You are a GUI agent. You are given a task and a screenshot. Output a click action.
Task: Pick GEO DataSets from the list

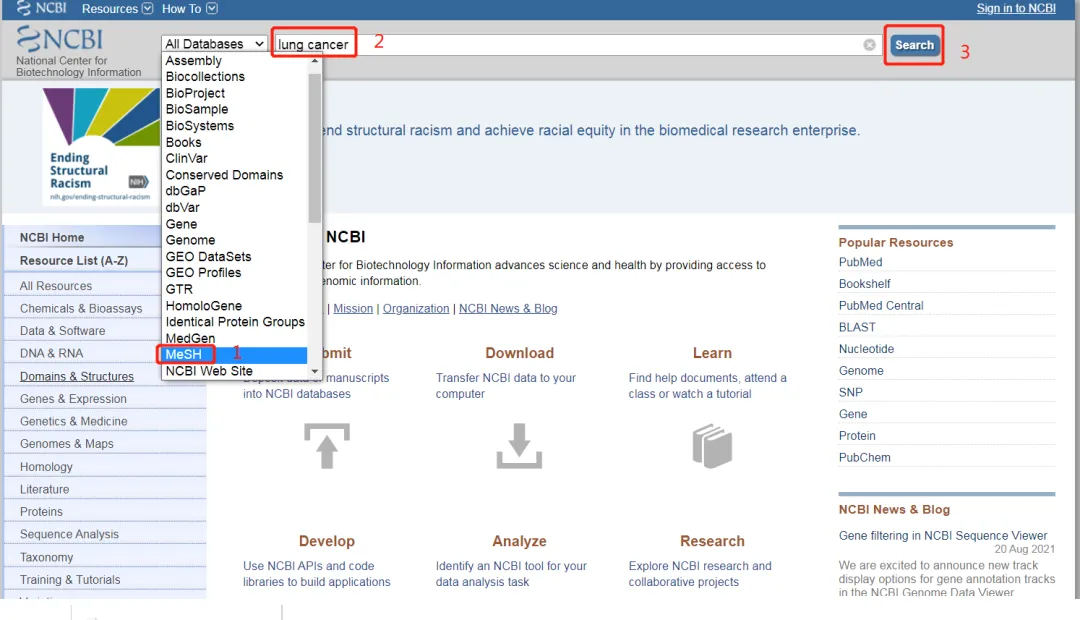click(234, 256)
